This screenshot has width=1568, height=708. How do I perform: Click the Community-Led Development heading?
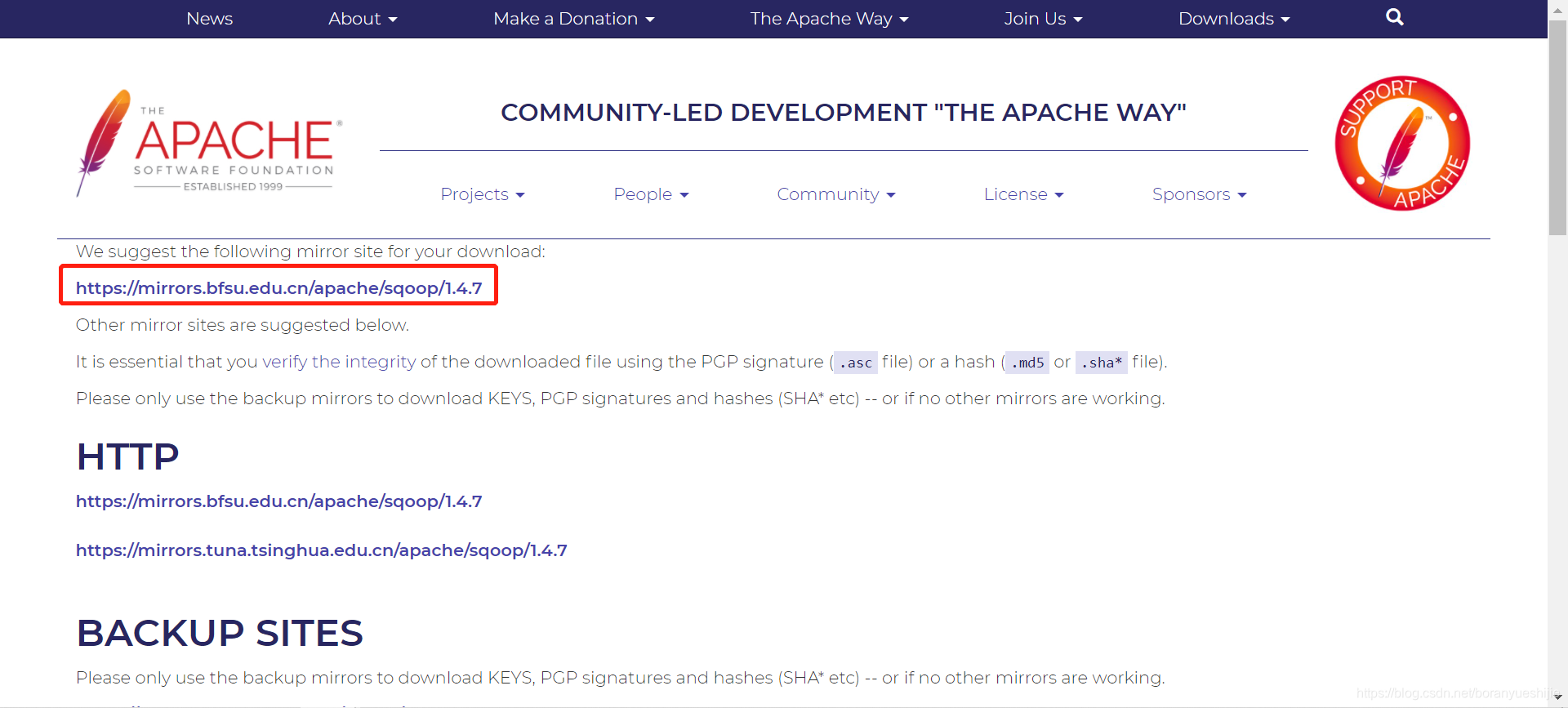(844, 112)
